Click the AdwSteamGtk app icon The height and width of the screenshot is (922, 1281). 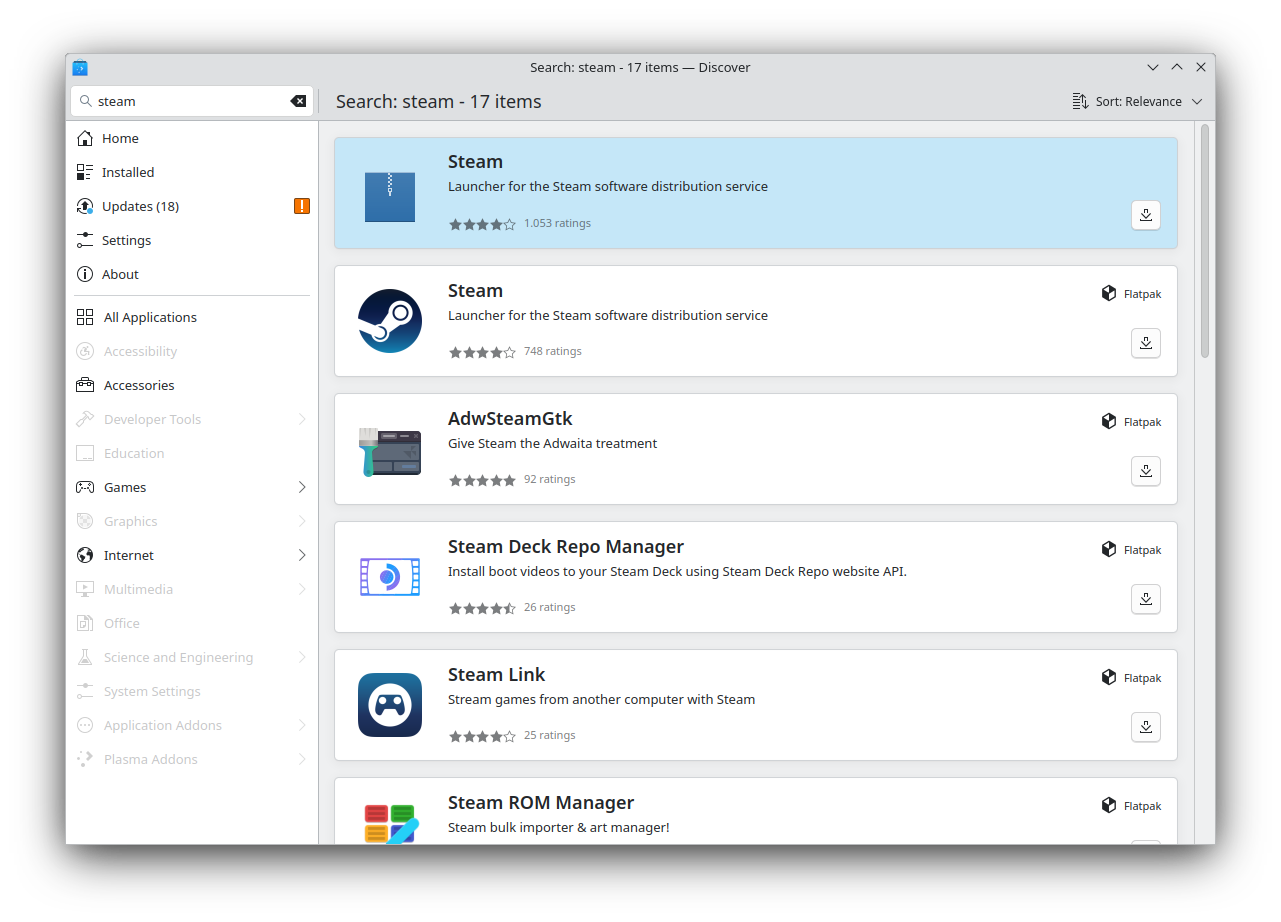pos(390,451)
